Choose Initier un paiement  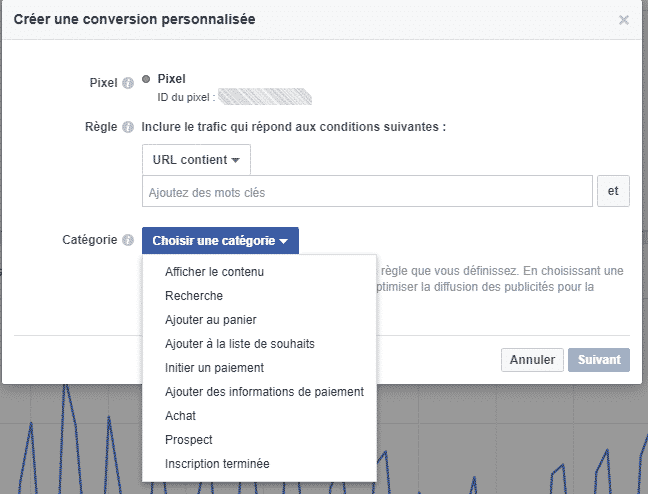[214, 368]
